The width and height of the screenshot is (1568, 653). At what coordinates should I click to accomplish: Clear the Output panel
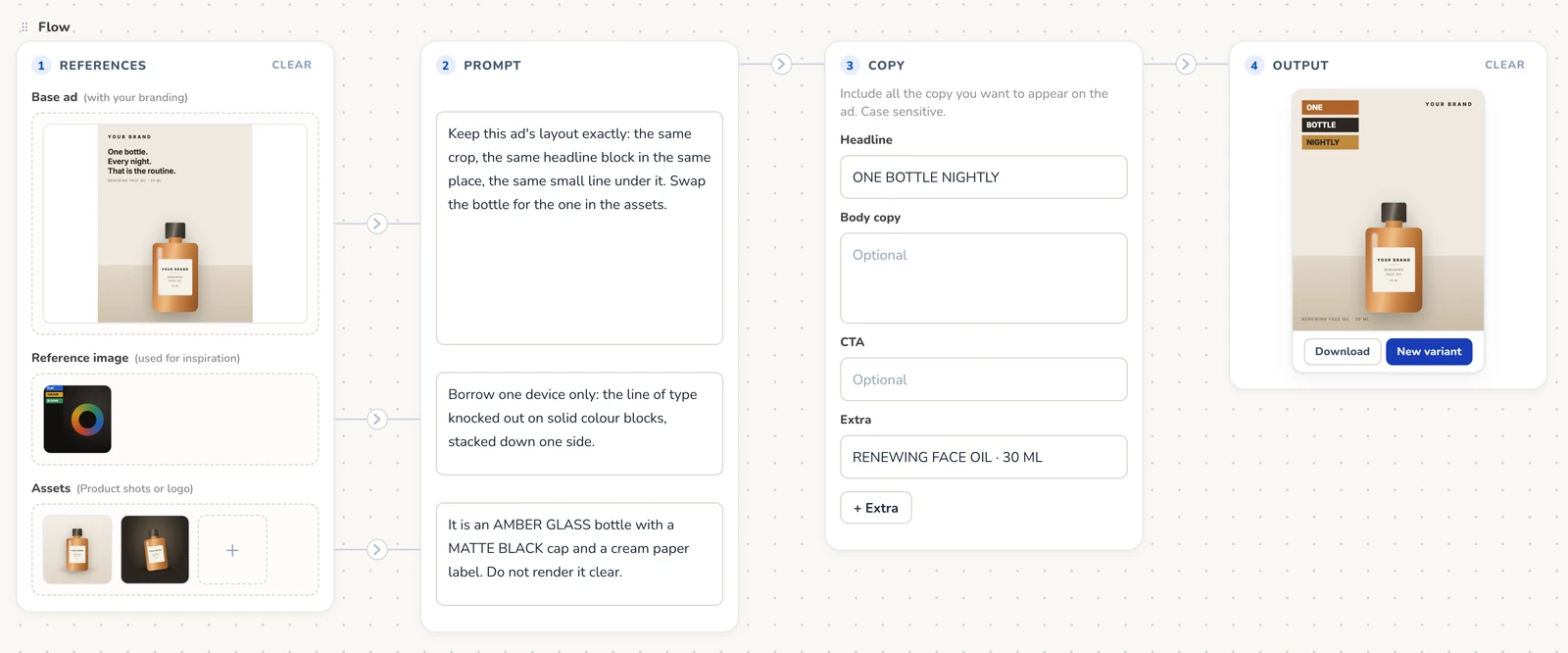pyautogui.click(x=1504, y=65)
